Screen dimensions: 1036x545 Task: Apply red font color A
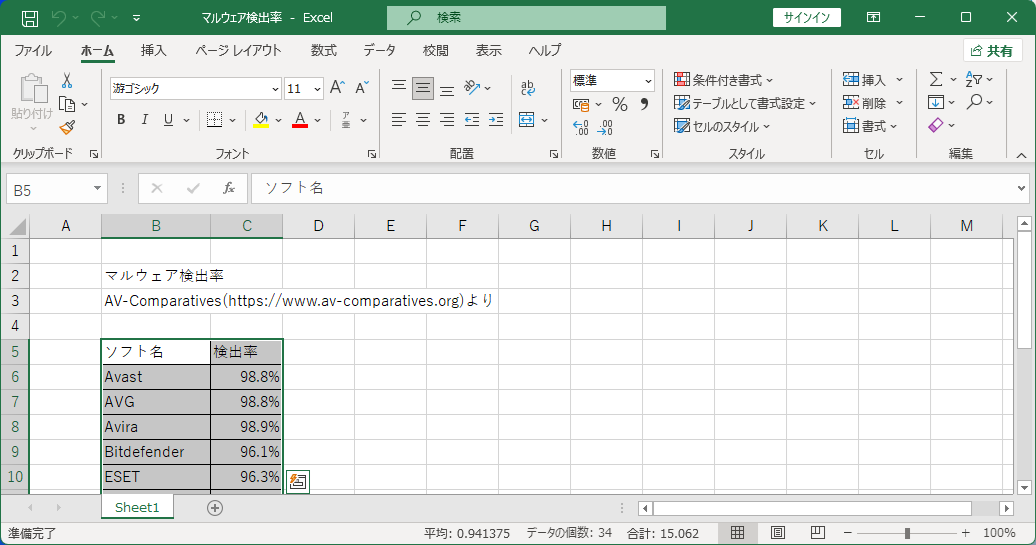tap(300, 120)
